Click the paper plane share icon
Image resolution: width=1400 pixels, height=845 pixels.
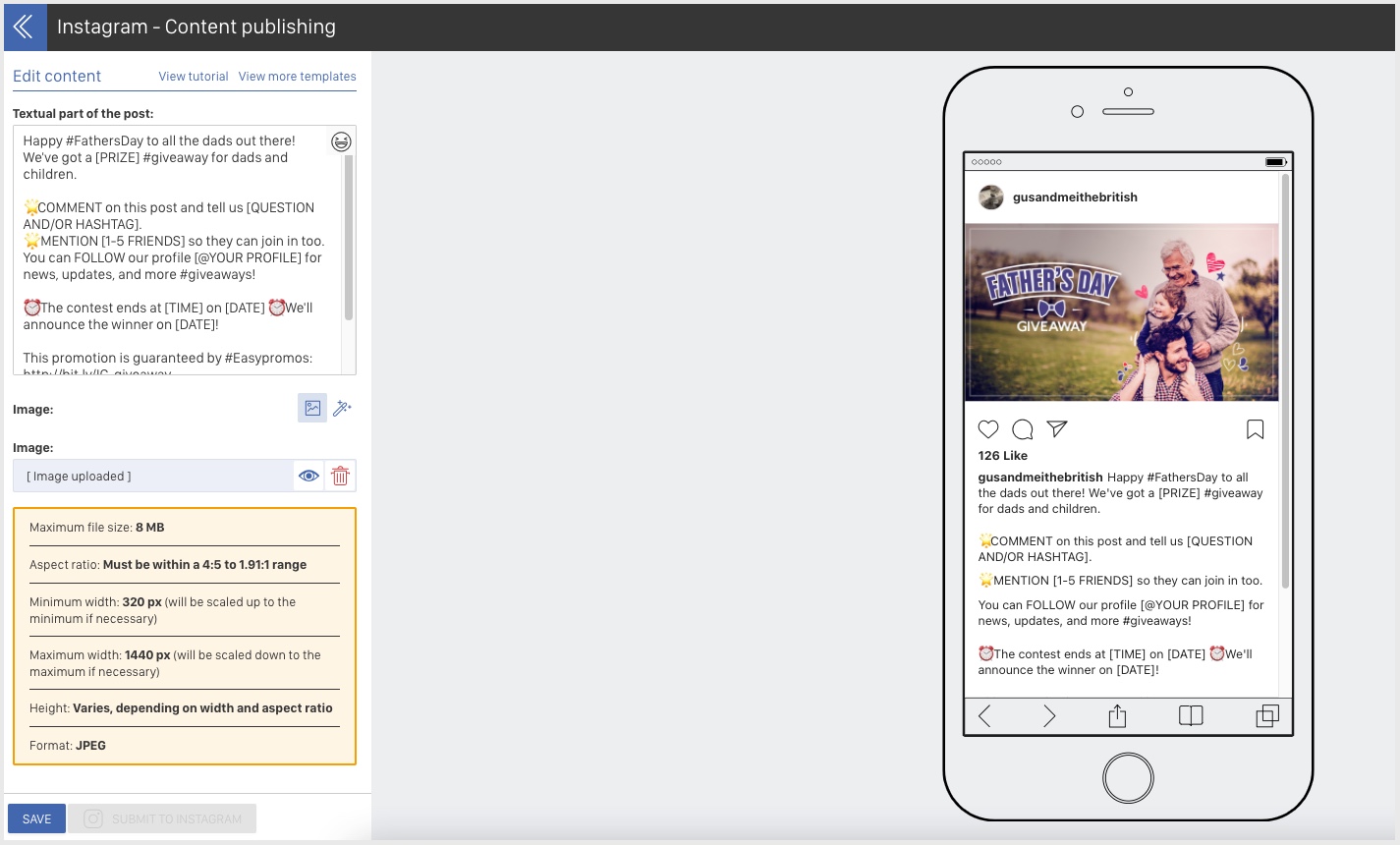1057,428
